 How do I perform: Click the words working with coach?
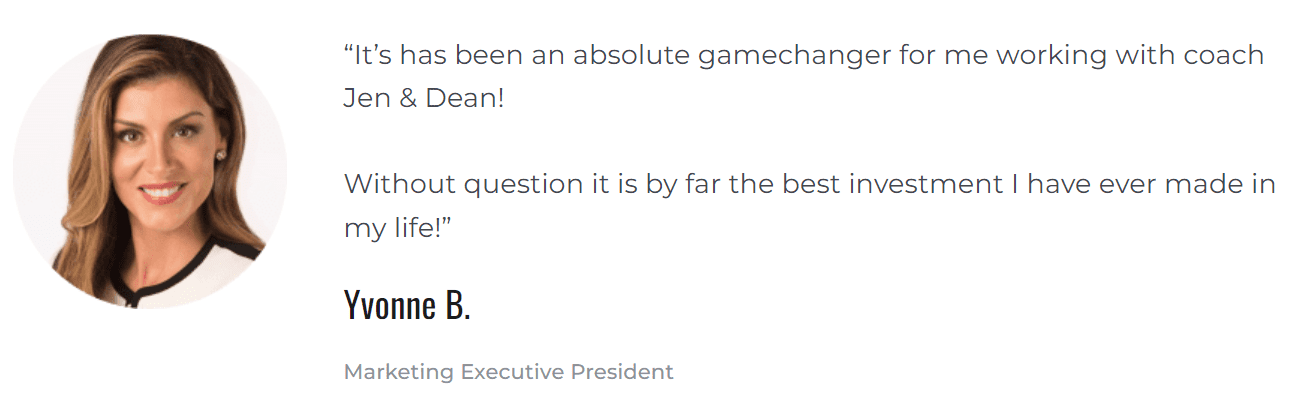click(1130, 55)
